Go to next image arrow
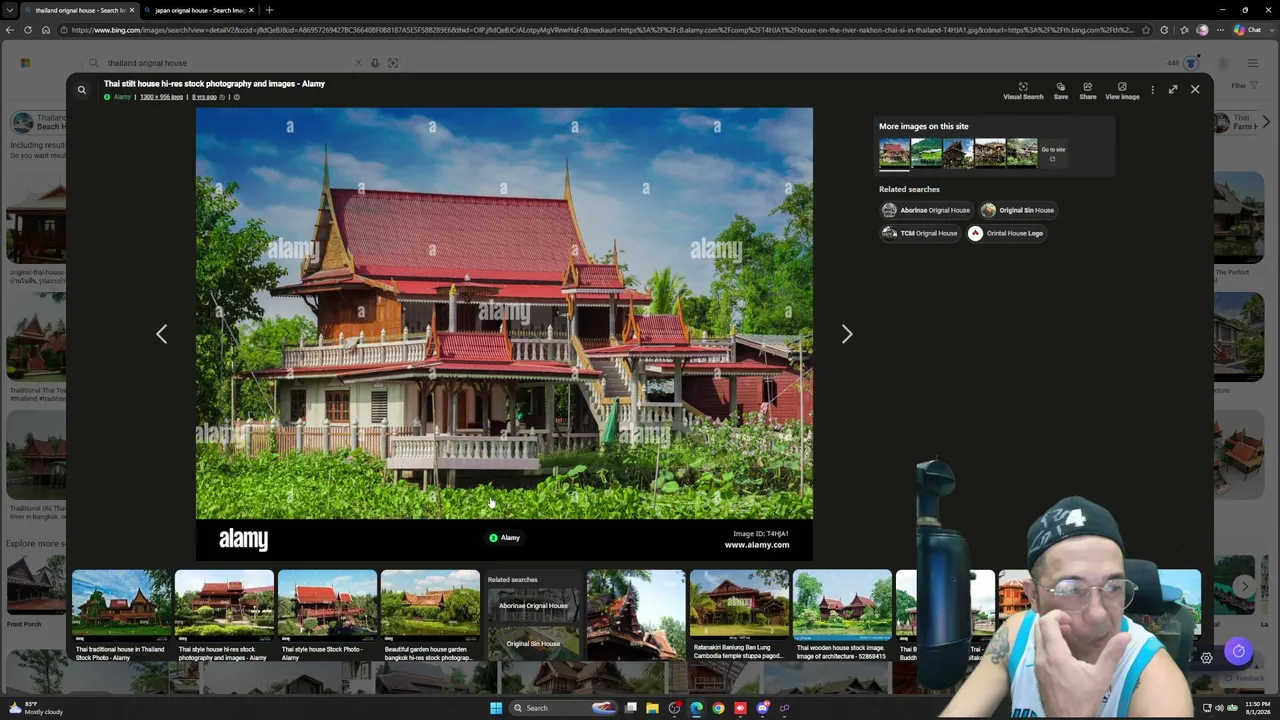 [847, 334]
